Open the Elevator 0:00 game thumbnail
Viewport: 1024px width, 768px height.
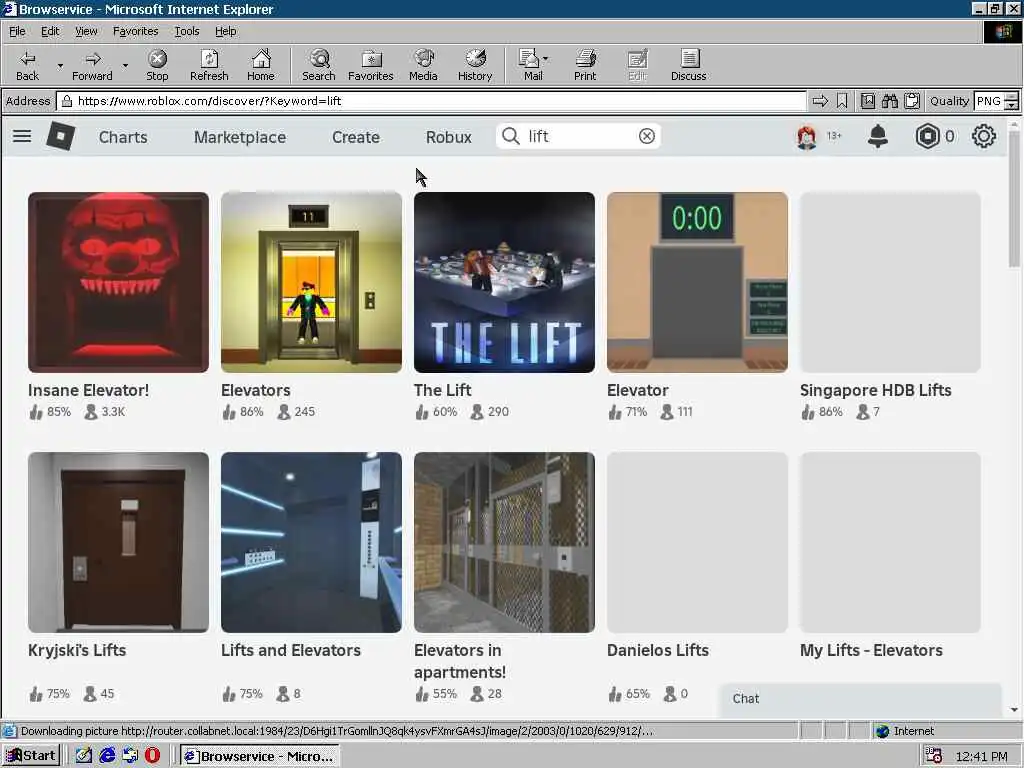(697, 282)
